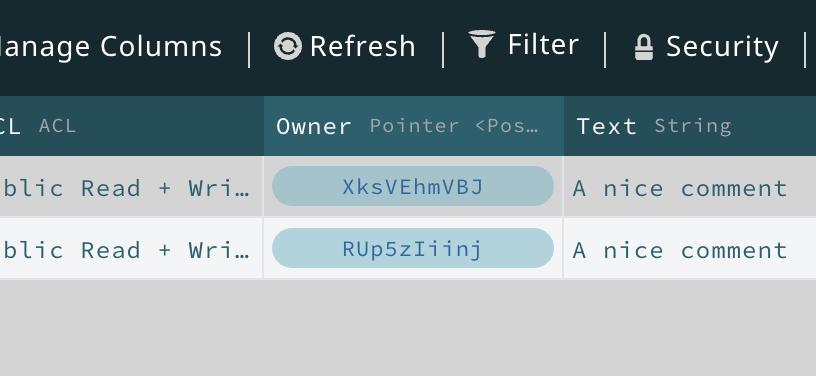The image size is (816, 376).
Task: Click the String type label in Text header
Action: pyautogui.click(x=693, y=126)
